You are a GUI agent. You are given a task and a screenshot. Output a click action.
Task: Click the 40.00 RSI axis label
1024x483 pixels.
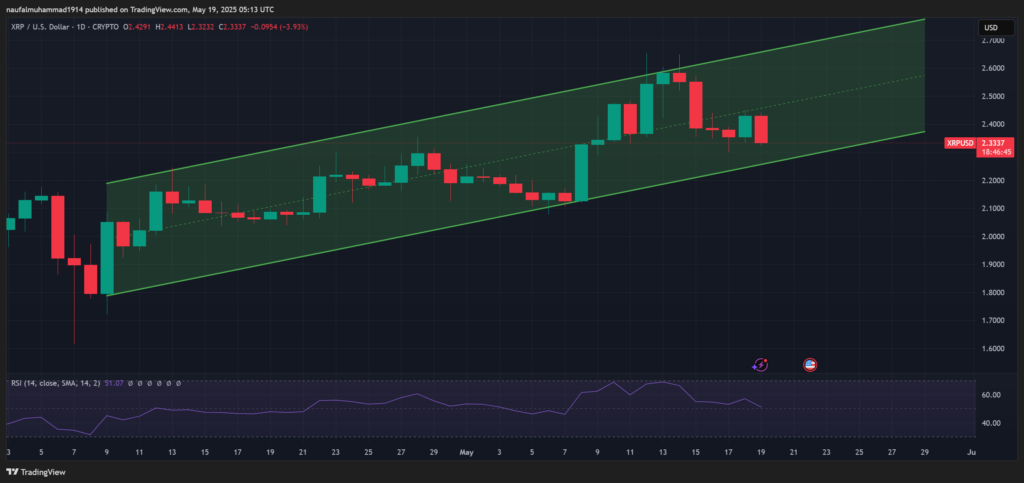pyautogui.click(x=991, y=423)
